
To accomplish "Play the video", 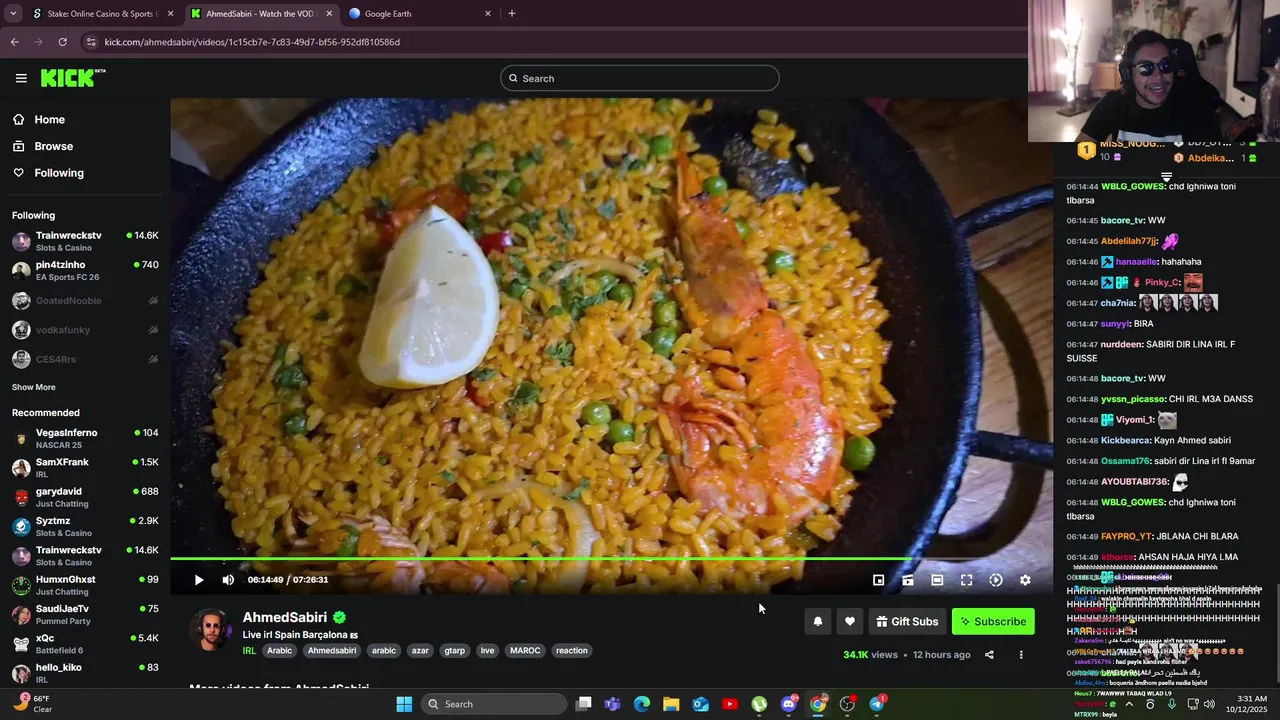I will click(x=199, y=580).
